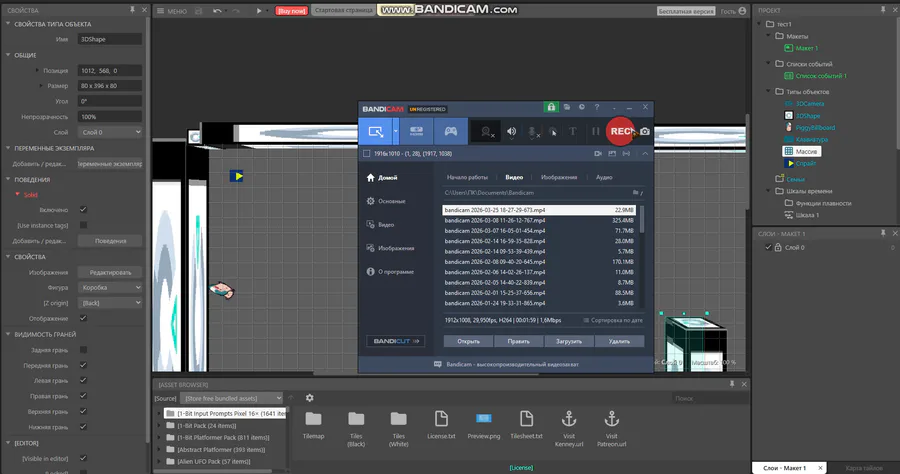Tick the checkbox beside 1916x1010 area
The width and height of the screenshot is (900, 474).
[x=367, y=154]
